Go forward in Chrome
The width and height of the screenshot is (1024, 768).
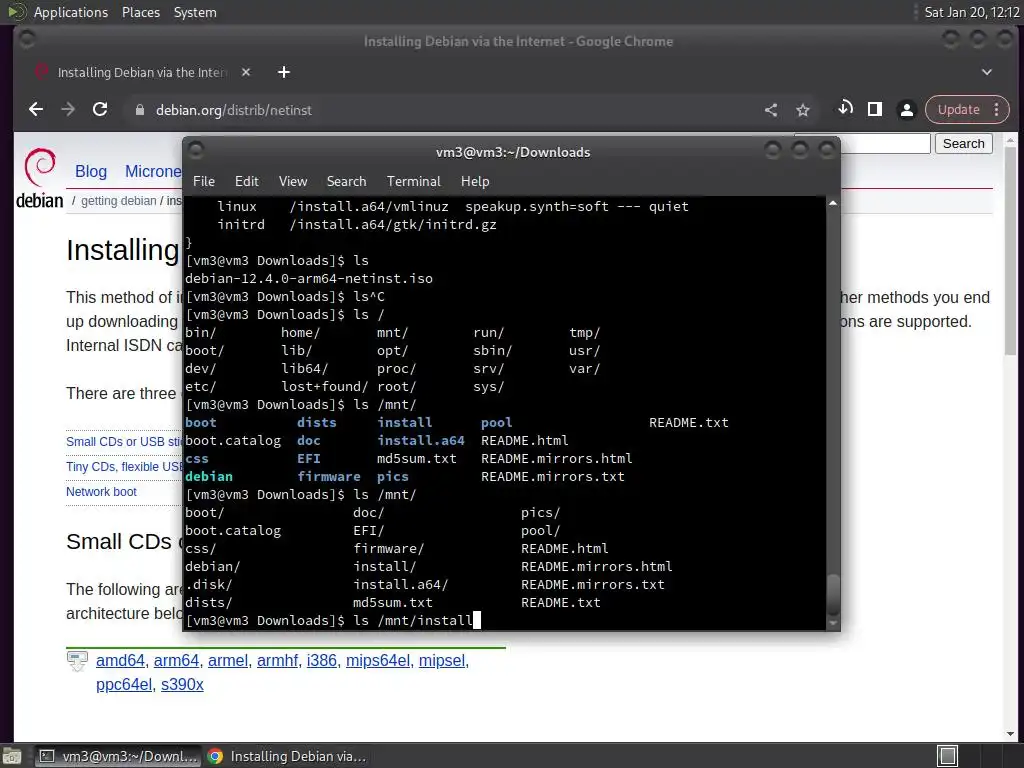[68, 110]
